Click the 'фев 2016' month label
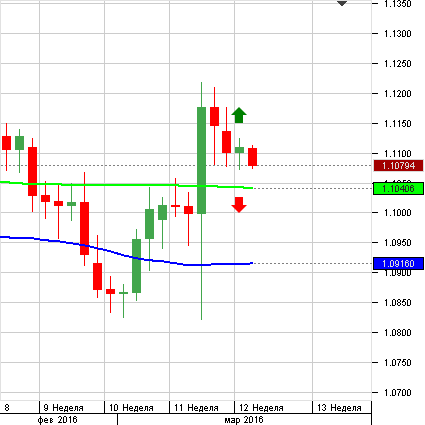 click(57, 420)
